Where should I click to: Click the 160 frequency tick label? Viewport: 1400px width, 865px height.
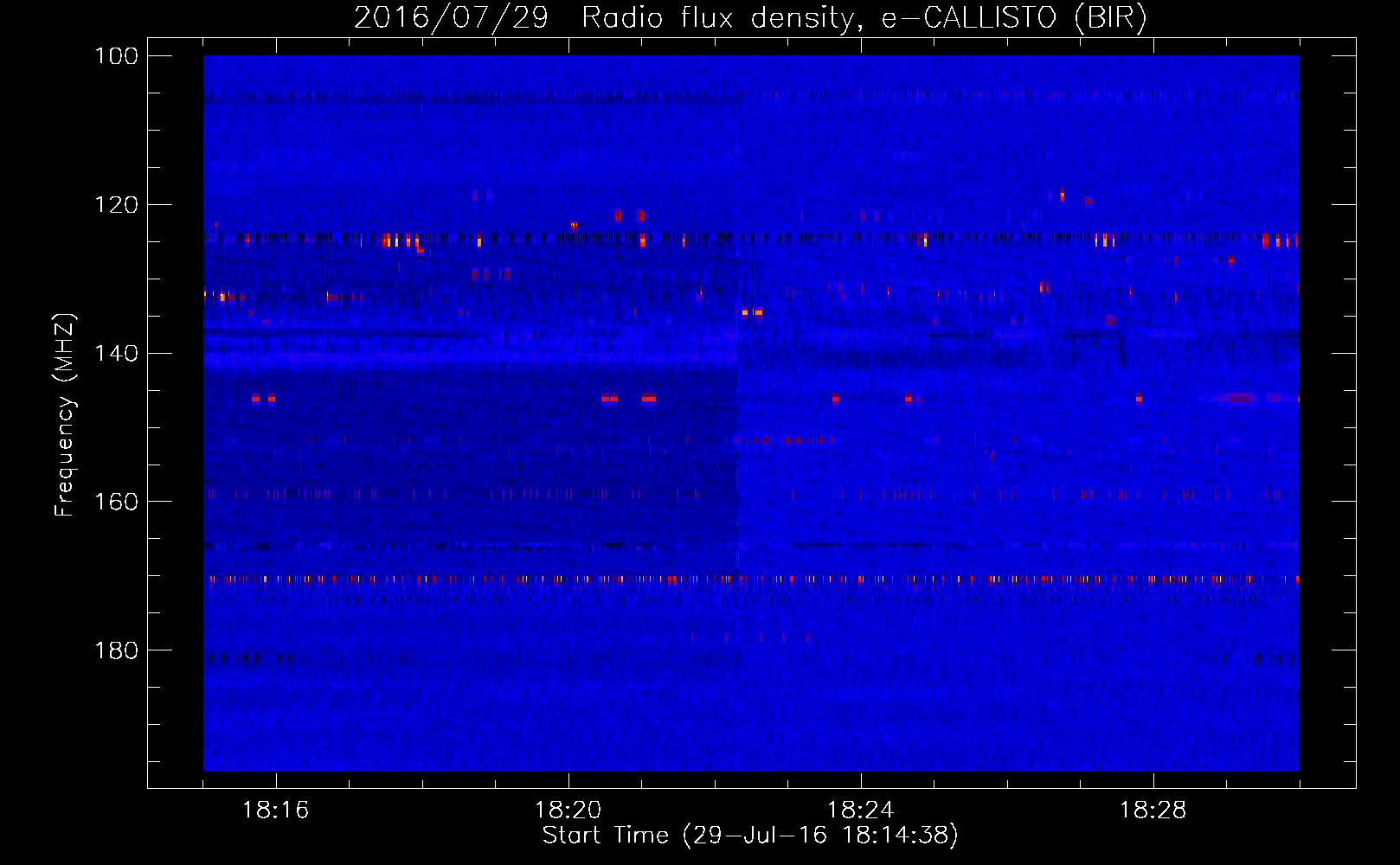coord(117,502)
